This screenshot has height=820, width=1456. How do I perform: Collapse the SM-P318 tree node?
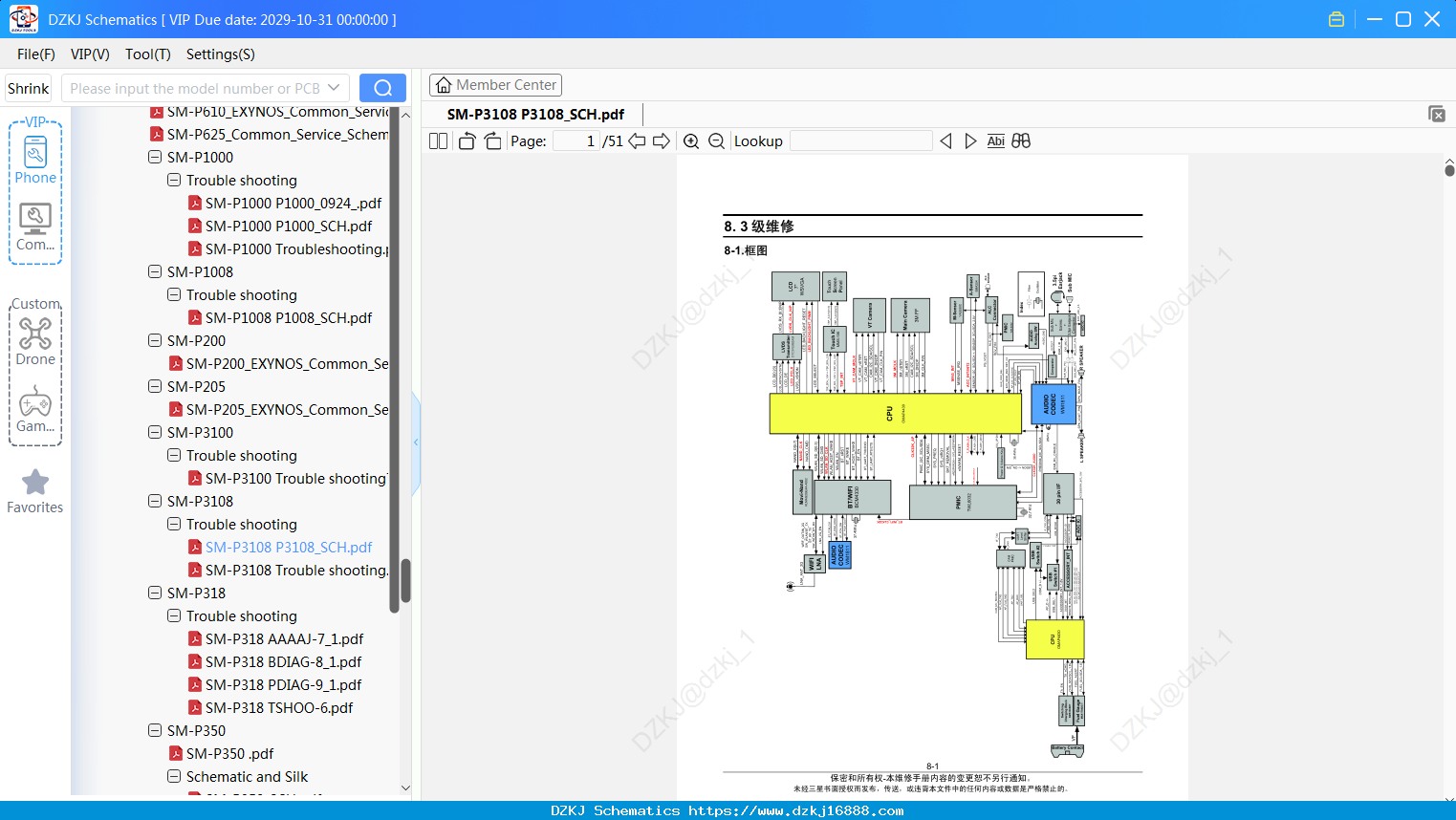point(155,593)
